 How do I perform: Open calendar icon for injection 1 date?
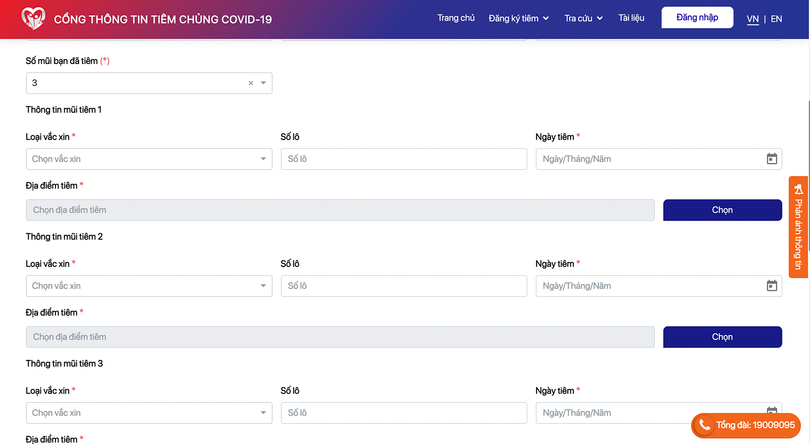point(771,159)
